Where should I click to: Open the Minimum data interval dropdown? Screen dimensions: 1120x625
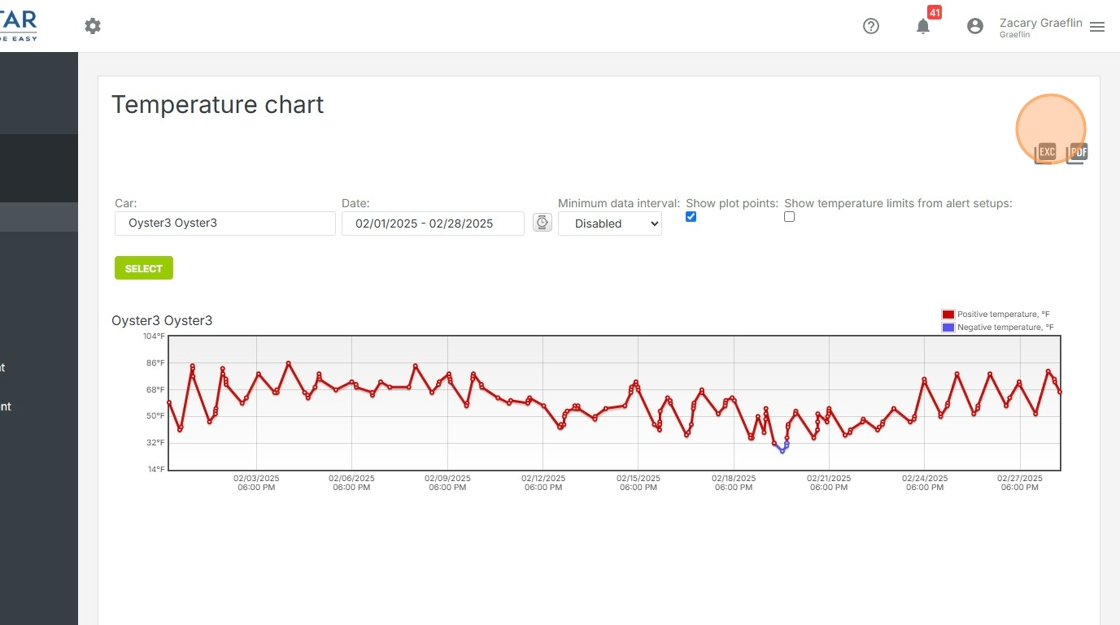tap(609, 224)
